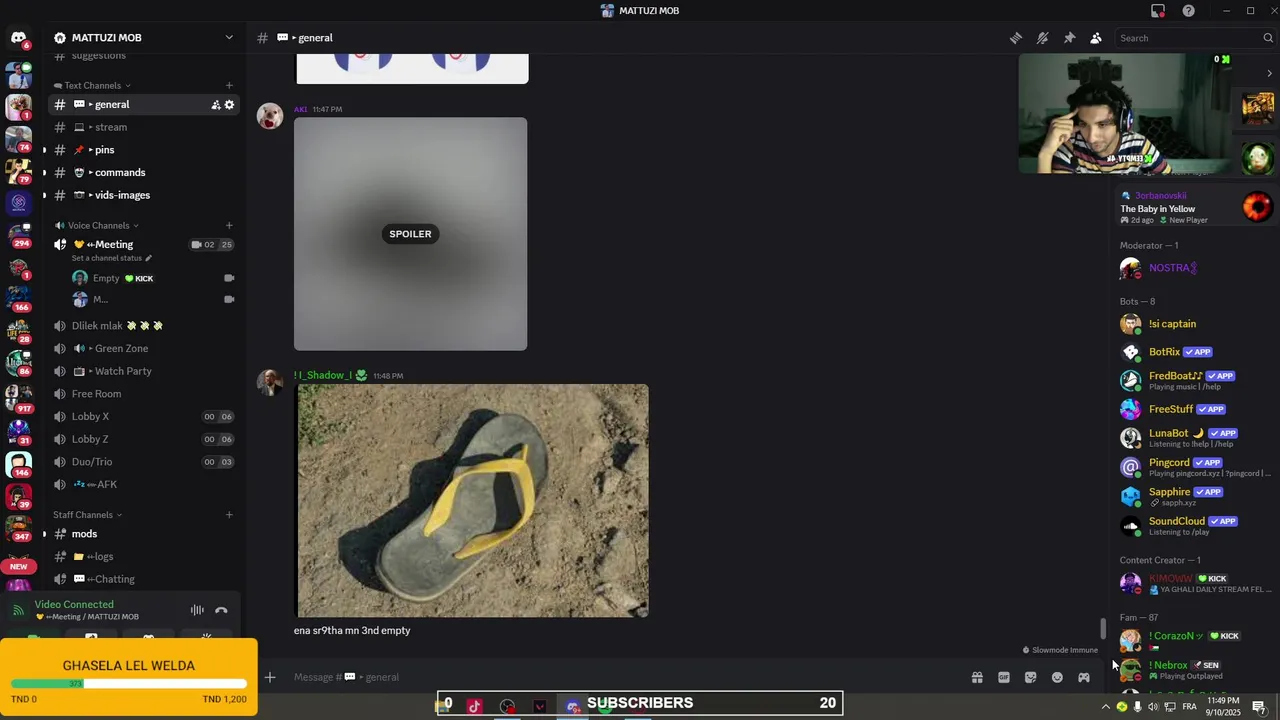Viewport: 1280px width, 720px height.
Task: Collapse the Staff Channels category
Action: tap(88, 515)
